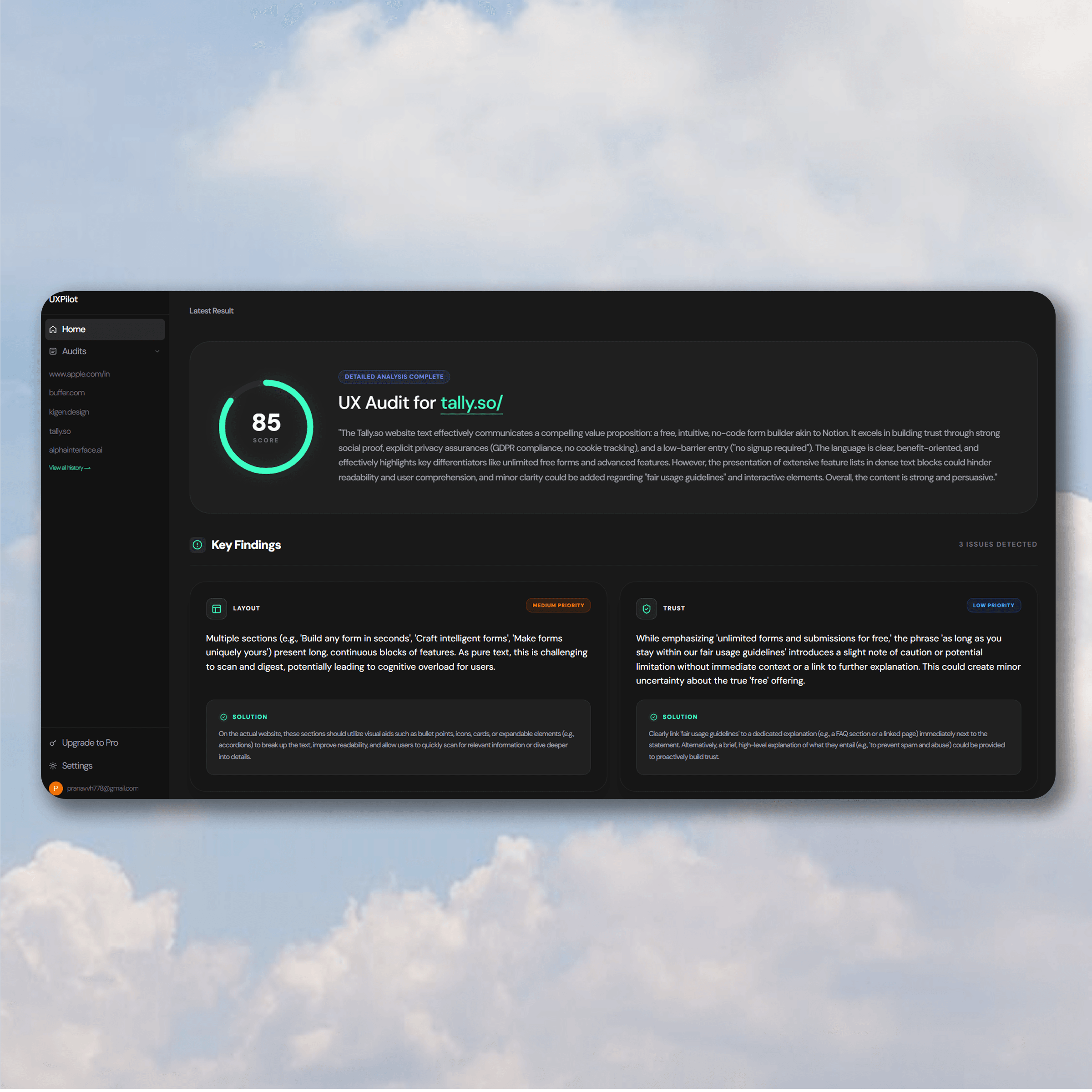This screenshot has height=1092, width=1092.
Task: Click the Audits list icon
Action: click(x=53, y=352)
